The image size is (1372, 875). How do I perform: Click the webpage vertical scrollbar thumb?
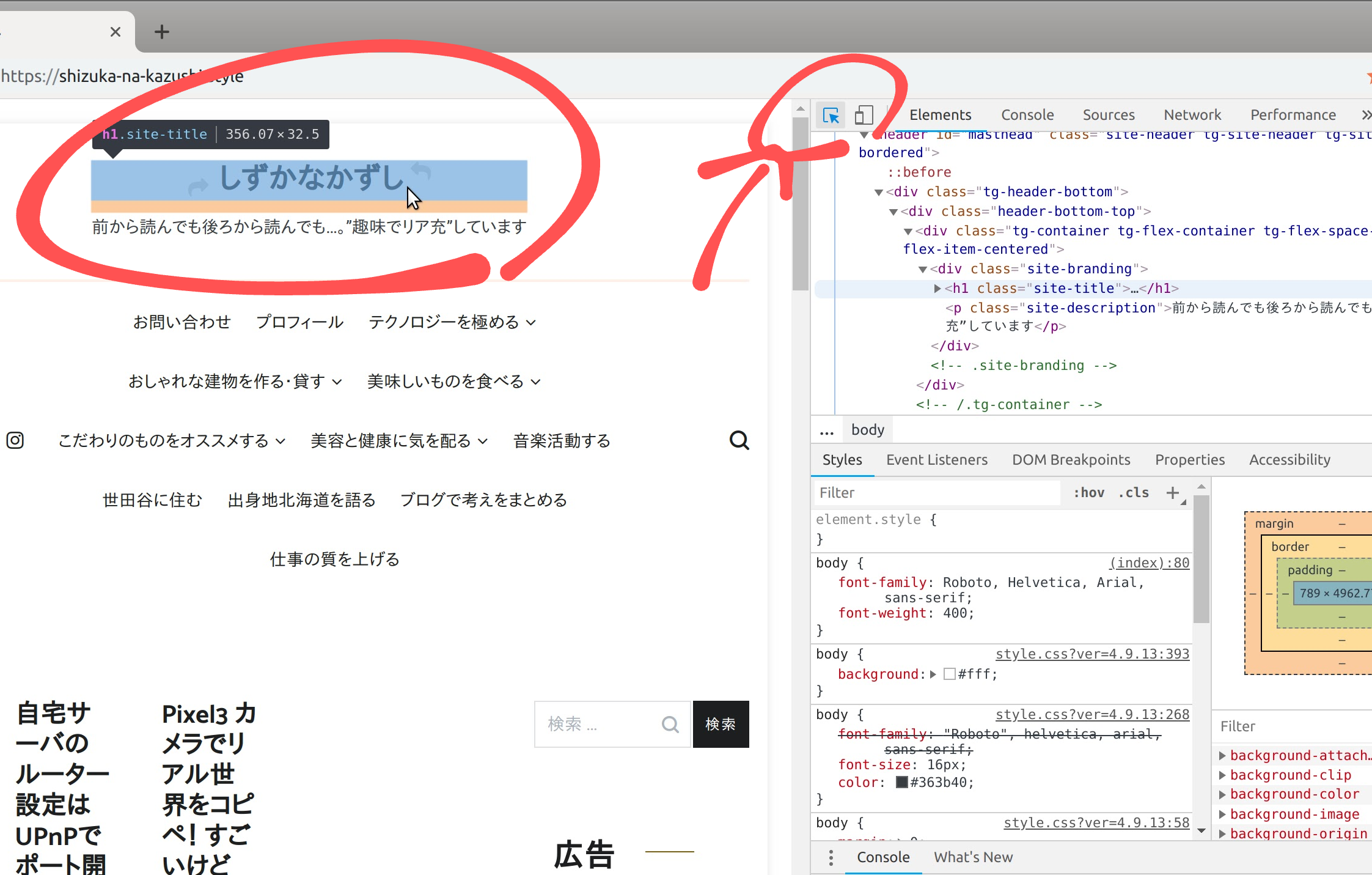[x=800, y=204]
